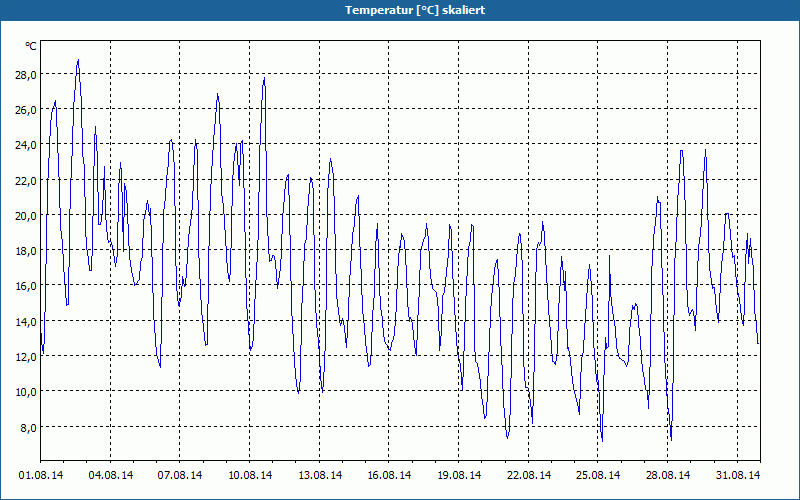Click the 10.08.14 date label
Image resolution: width=800 pixels, height=500 pixels.
250,475
